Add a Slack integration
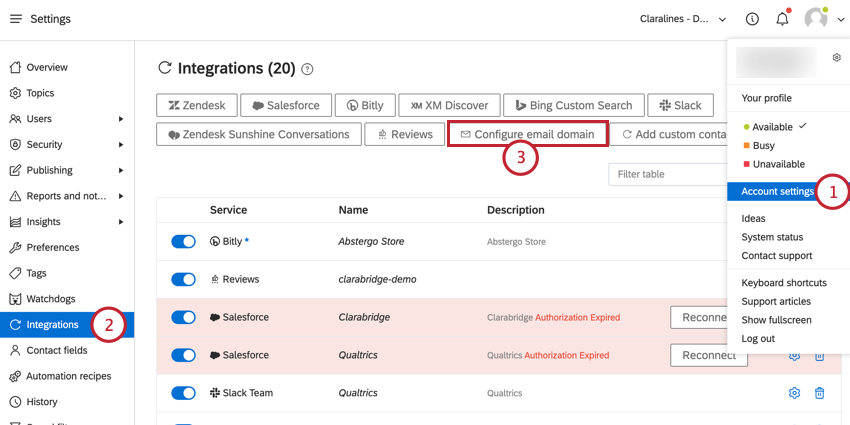The image size is (850, 425). [680, 105]
